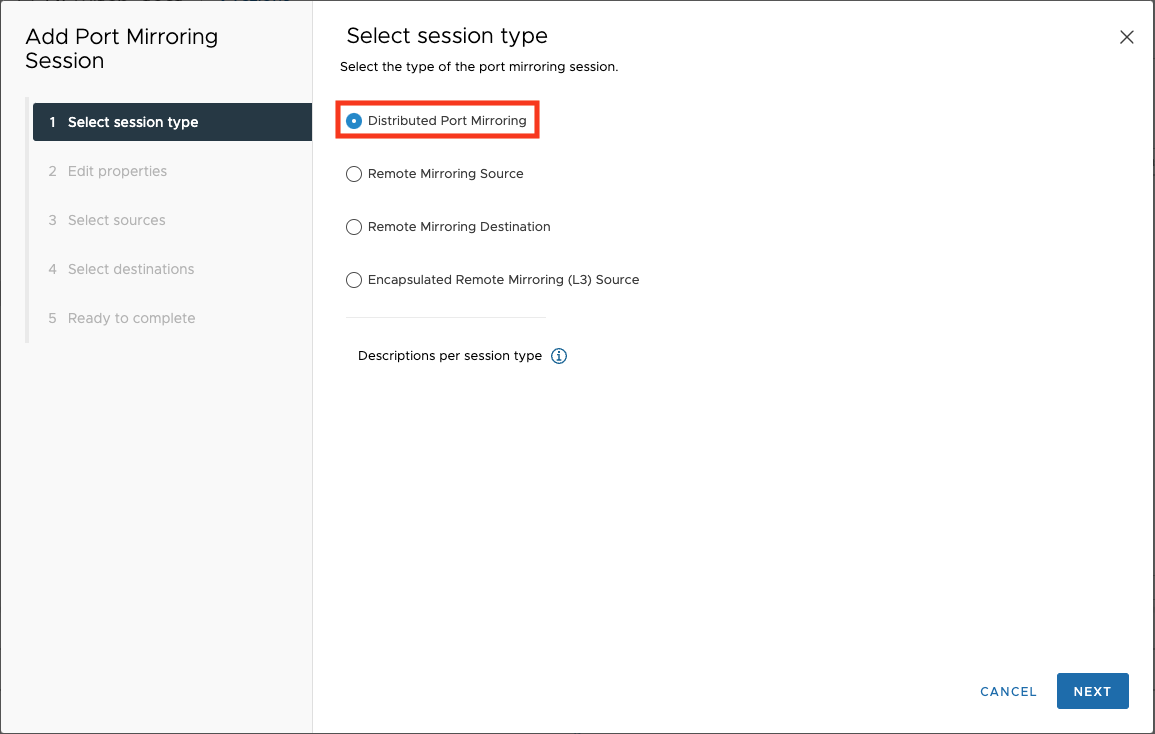Click the session type instruction sentence

pyautogui.click(x=479, y=67)
